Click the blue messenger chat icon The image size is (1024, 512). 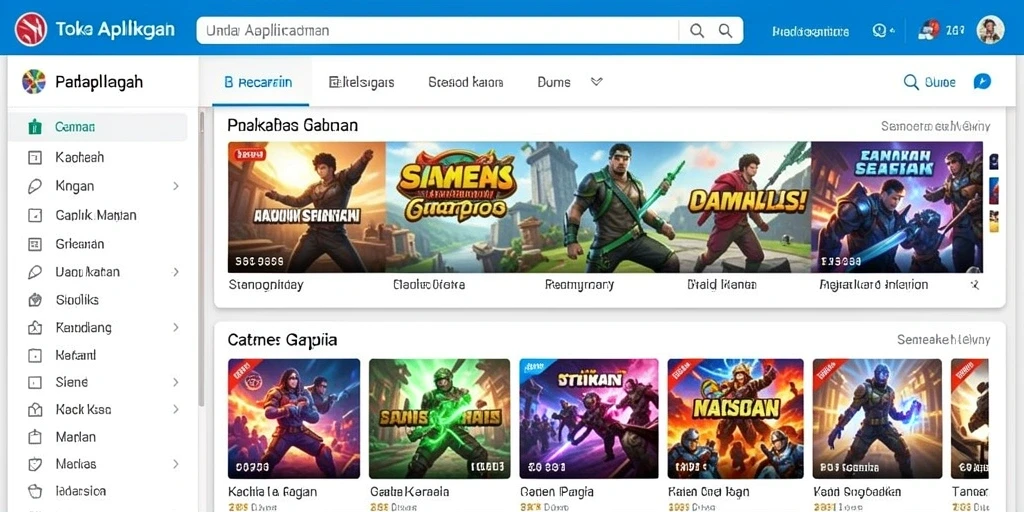(982, 82)
